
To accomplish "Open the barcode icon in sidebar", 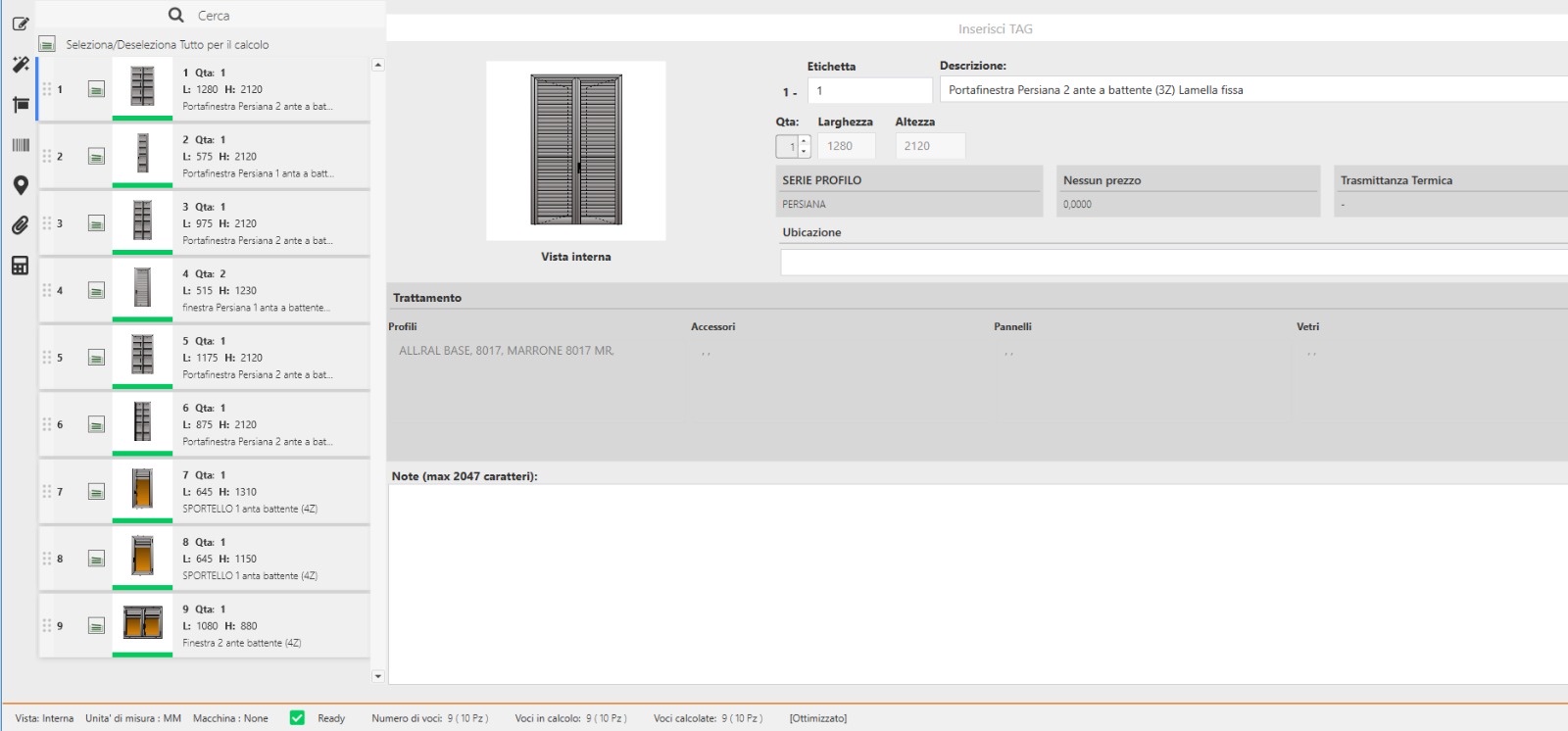I will [x=20, y=145].
